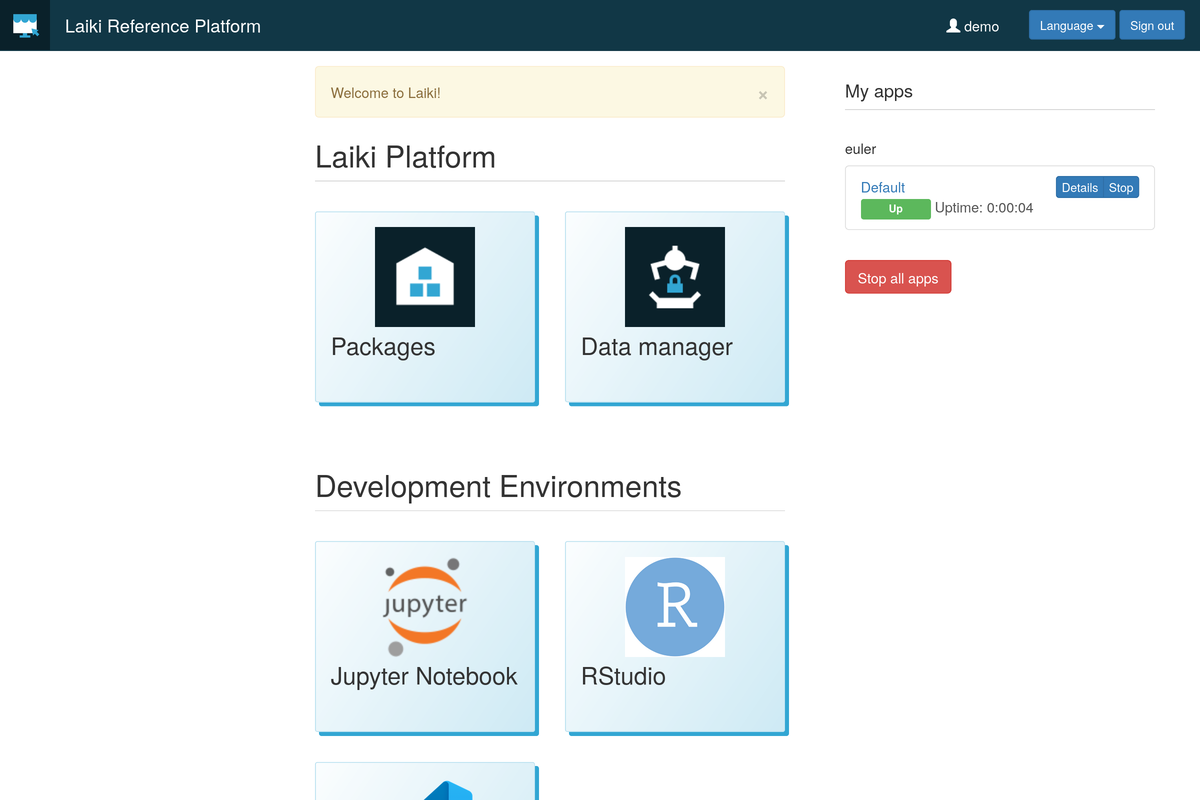The image size is (1200, 800).
Task: Click the Jupyter Notebook tile label
Action: point(424,676)
